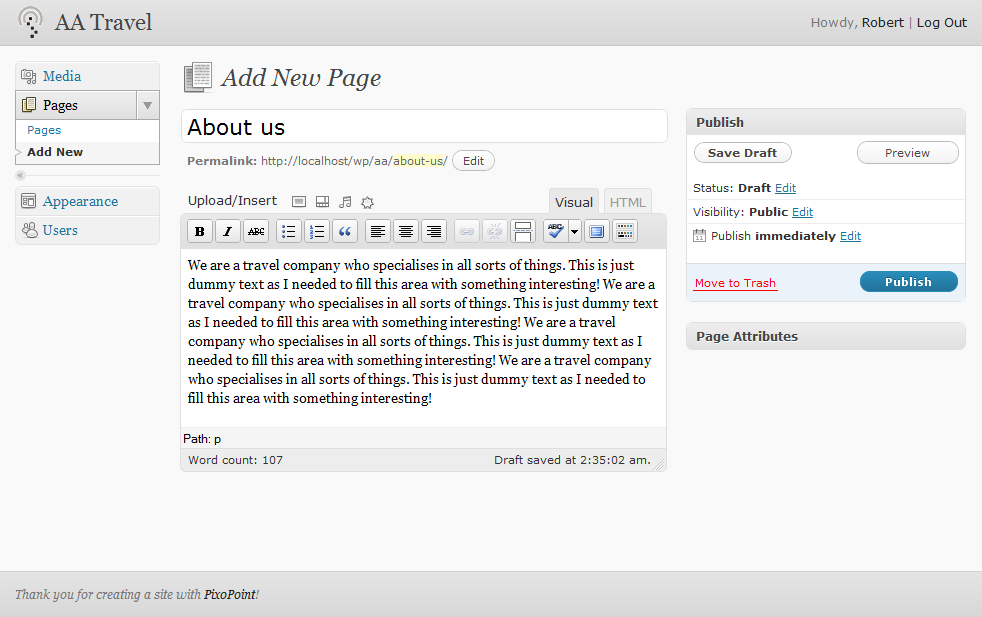982x617 pixels.
Task: Insert unordered bullet list
Action: click(289, 231)
